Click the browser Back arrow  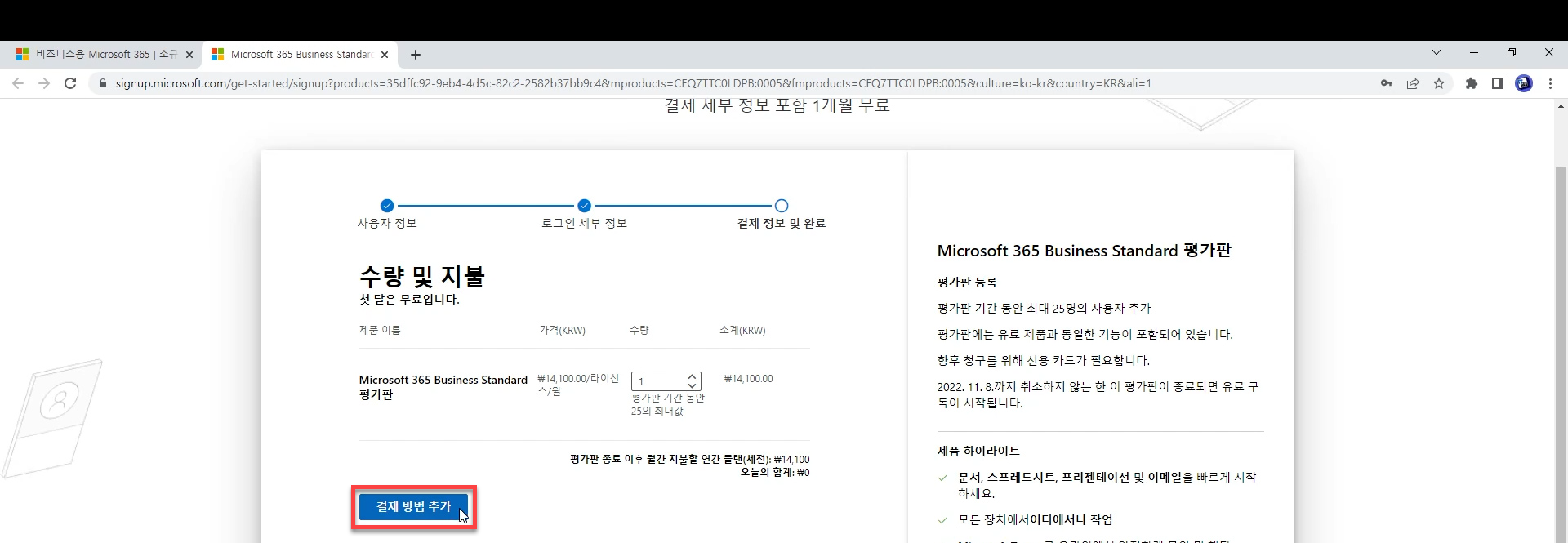coord(18,83)
